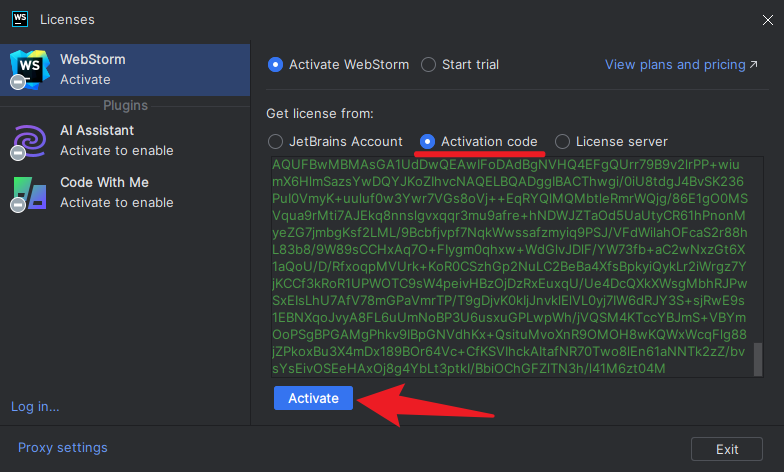Click the WebStorm logo in title bar
784x472 pixels.
point(19,19)
